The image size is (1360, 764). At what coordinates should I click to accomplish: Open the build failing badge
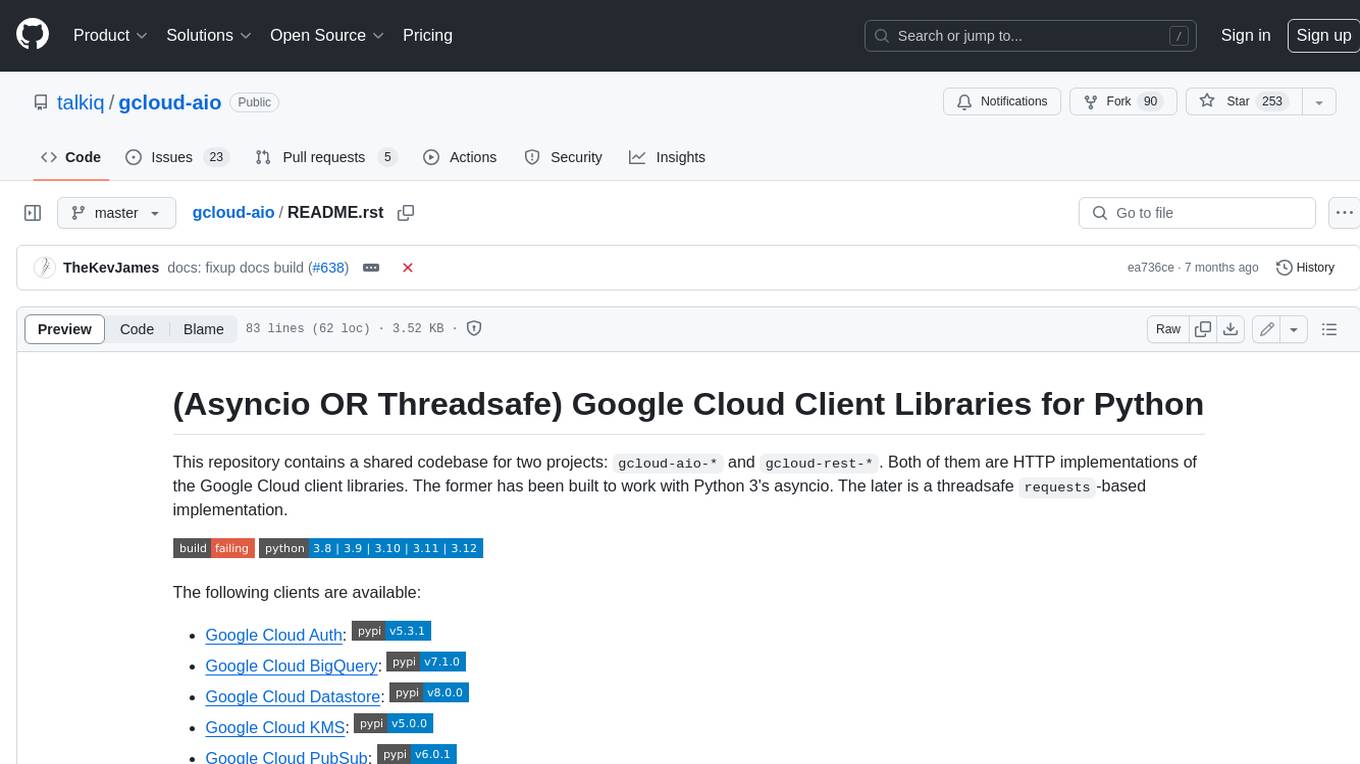[x=214, y=548]
